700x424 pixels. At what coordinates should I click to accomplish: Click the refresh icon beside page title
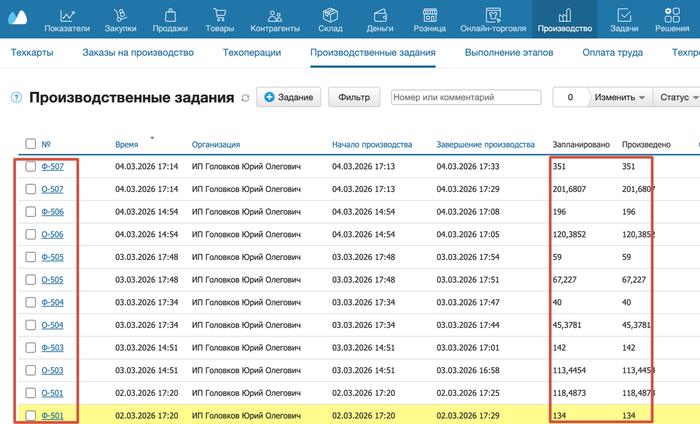tap(246, 98)
